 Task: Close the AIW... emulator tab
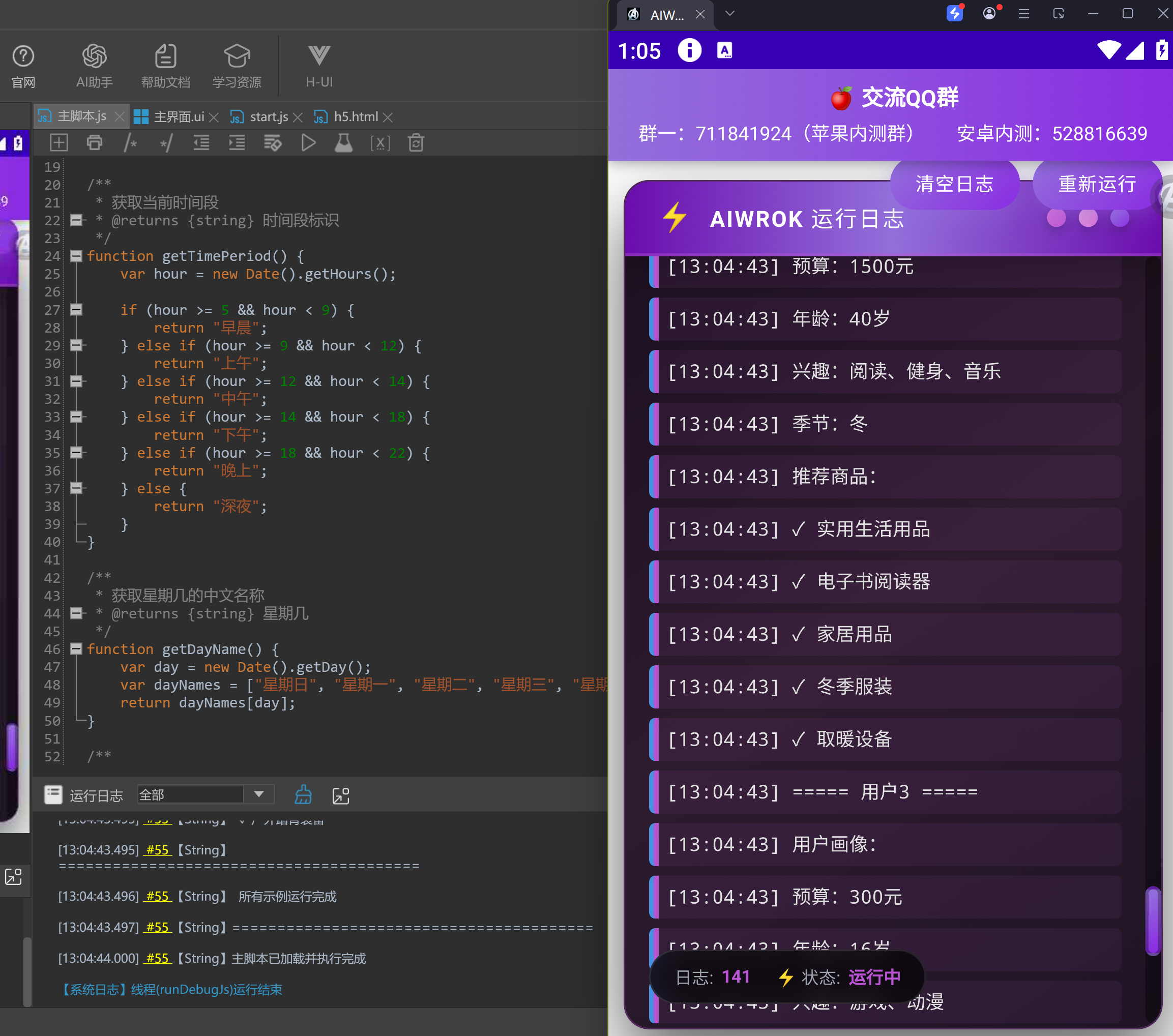[700, 14]
